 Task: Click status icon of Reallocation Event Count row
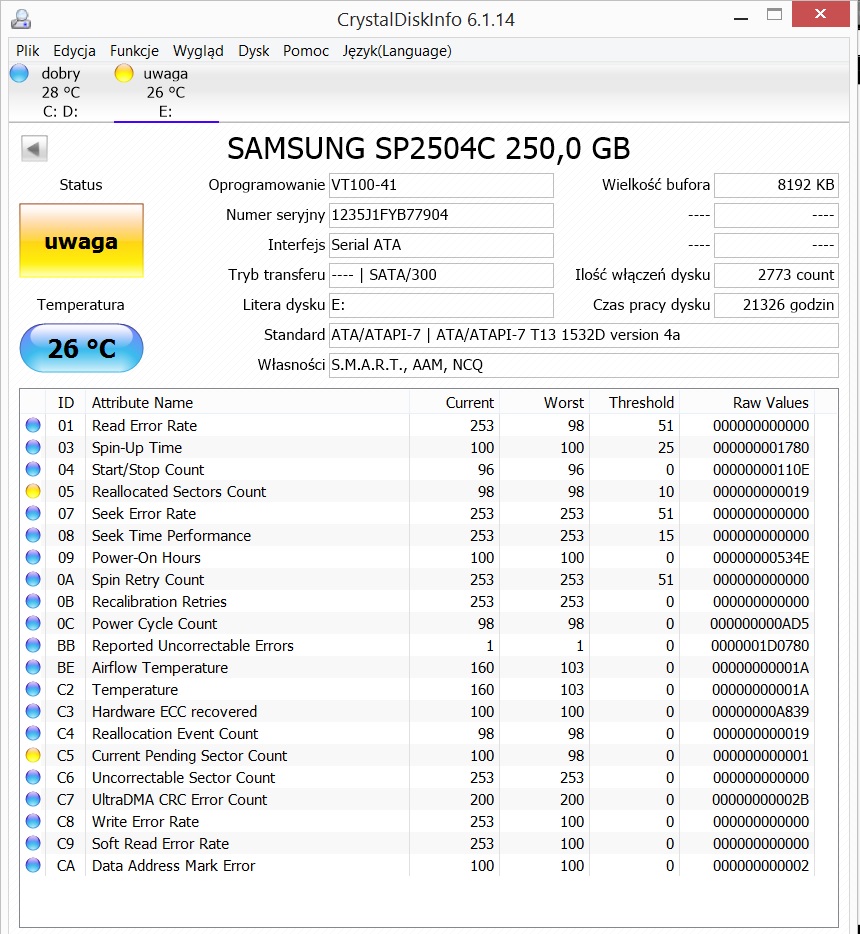coord(33,734)
